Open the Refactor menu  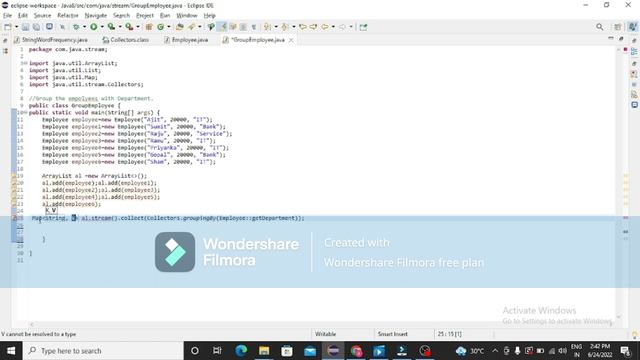pos(68,16)
